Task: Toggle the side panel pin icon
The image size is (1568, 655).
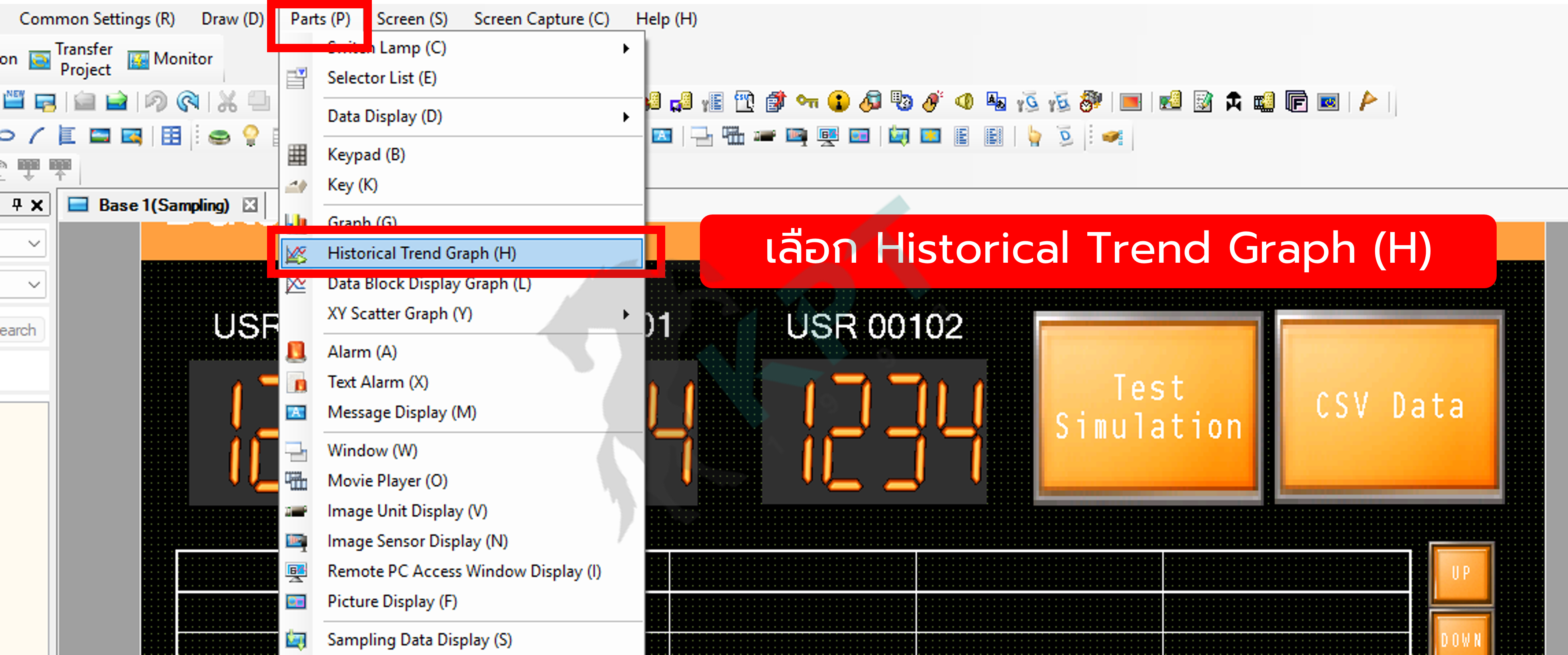Action: (17, 205)
